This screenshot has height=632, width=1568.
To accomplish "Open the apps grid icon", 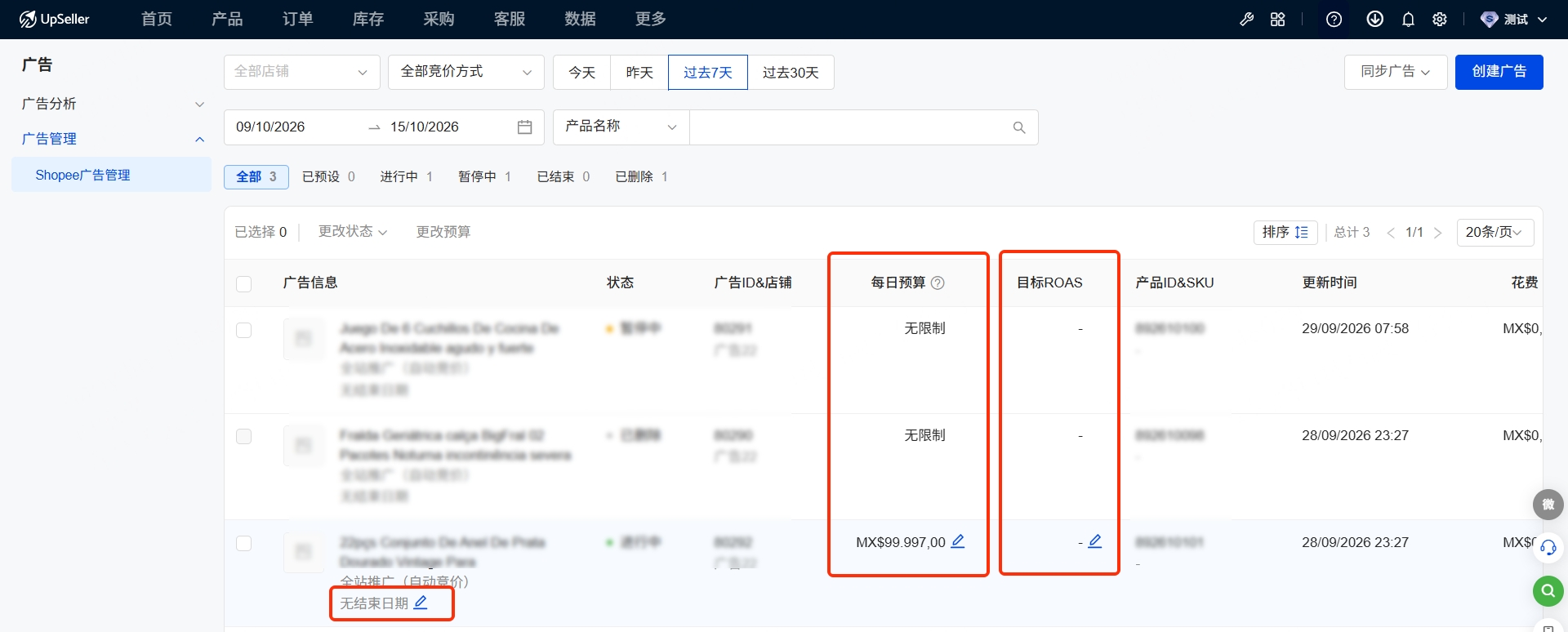I will (1278, 19).
